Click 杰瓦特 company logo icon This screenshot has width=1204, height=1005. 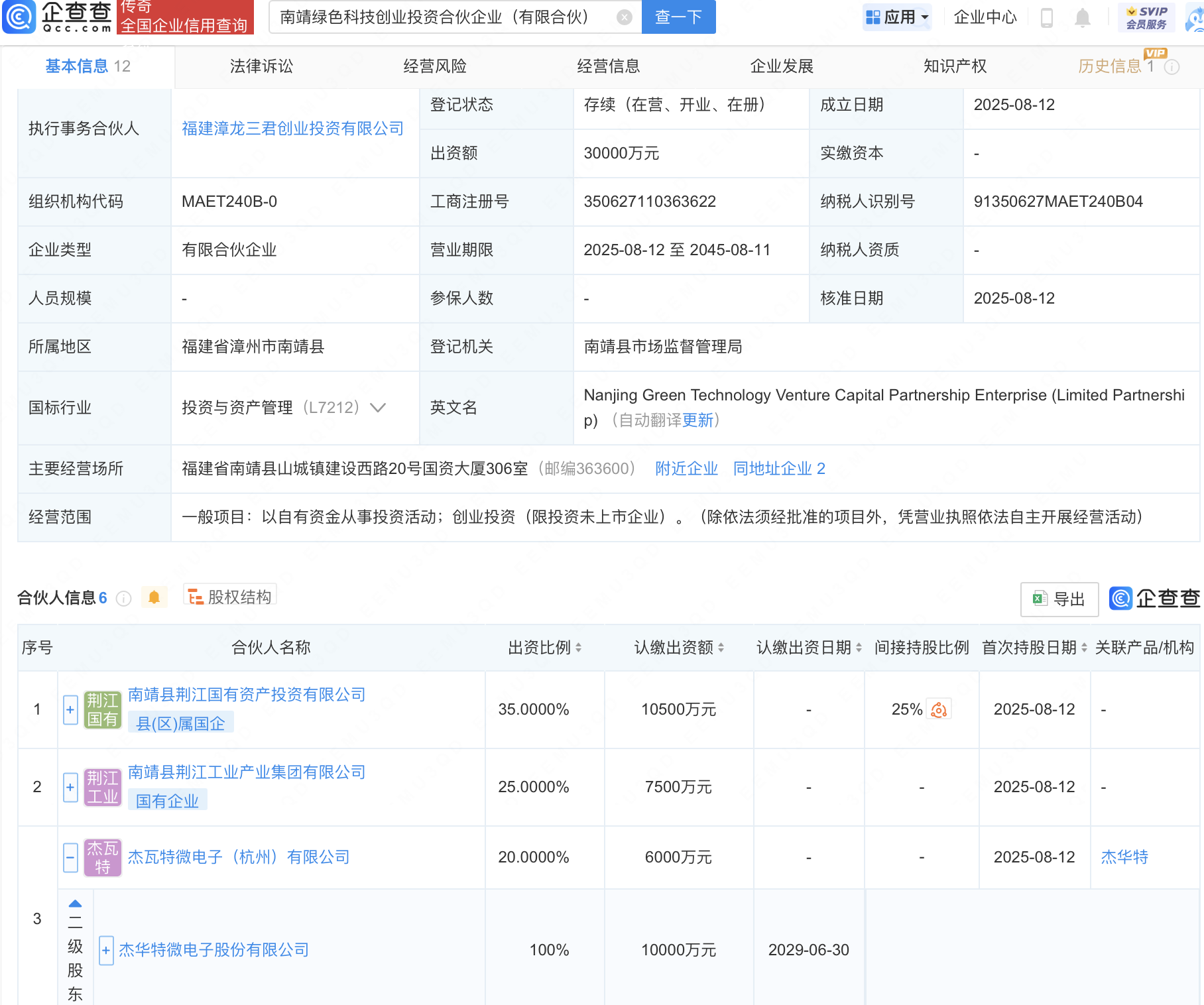(103, 857)
